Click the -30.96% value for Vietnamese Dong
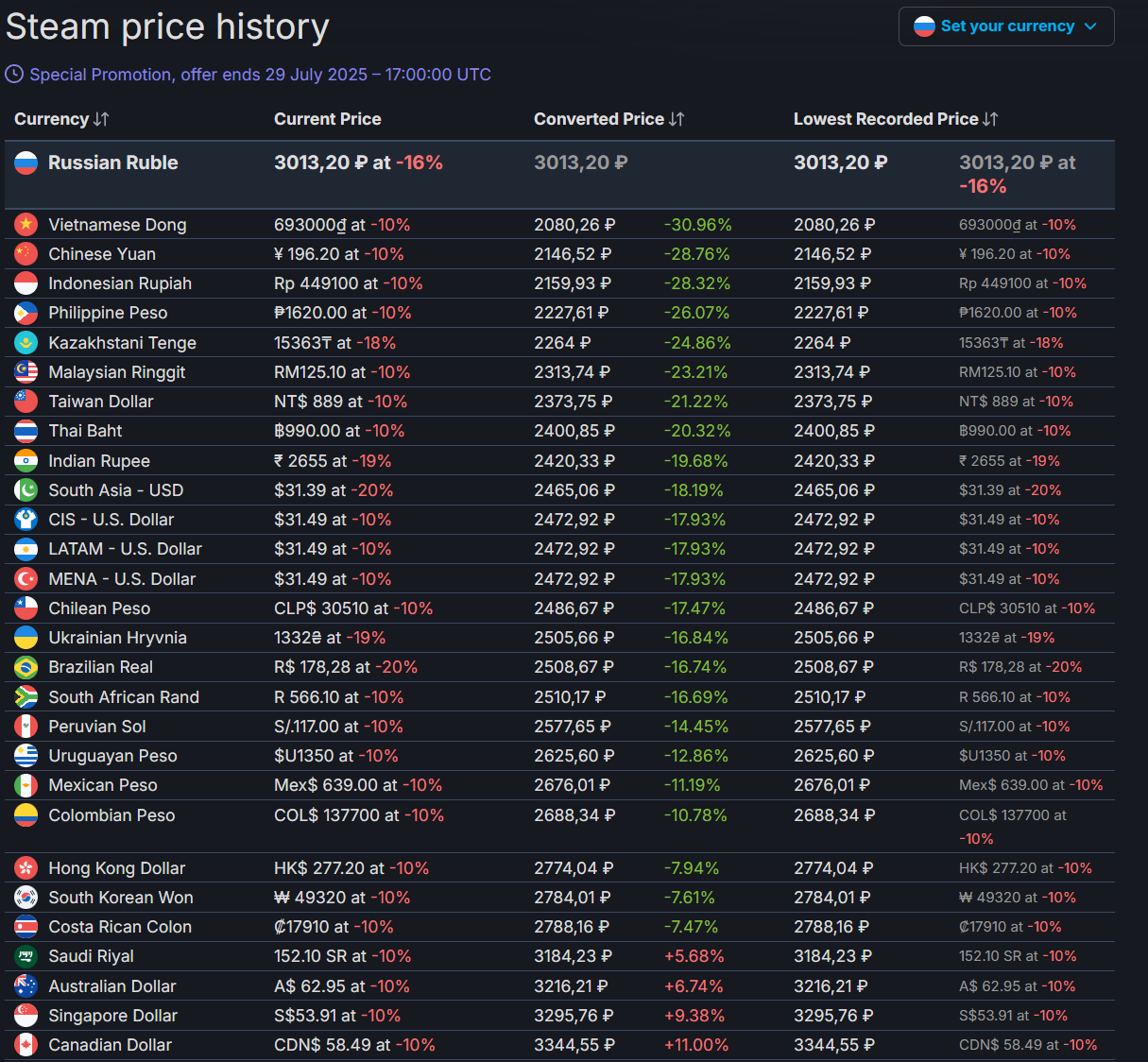1148x1062 pixels. click(x=698, y=225)
